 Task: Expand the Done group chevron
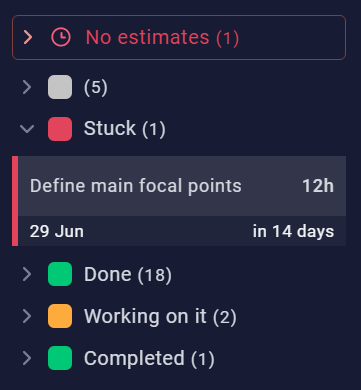coord(27,274)
